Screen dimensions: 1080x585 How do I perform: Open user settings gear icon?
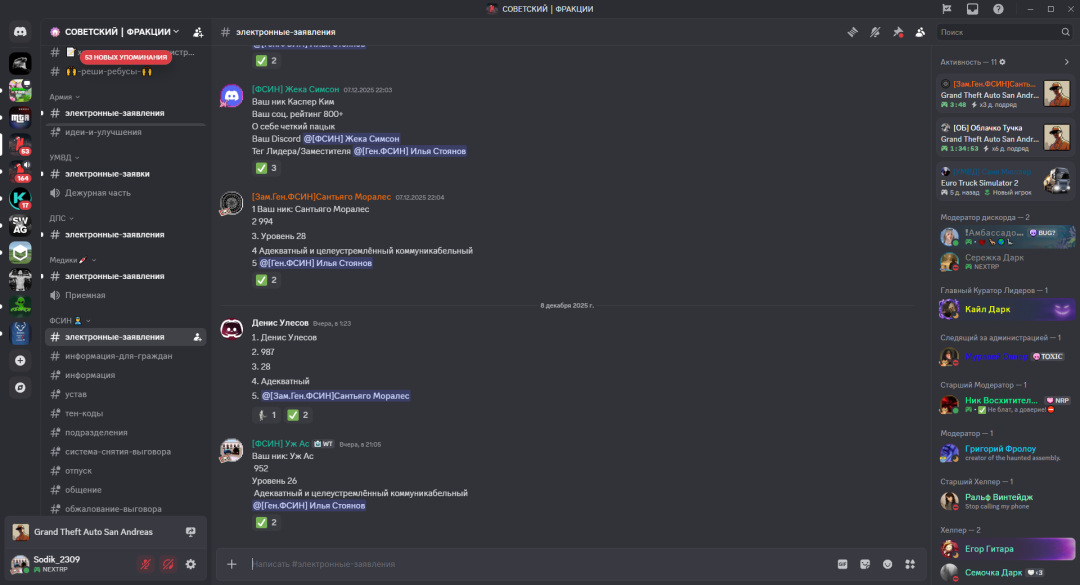[x=191, y=564]
